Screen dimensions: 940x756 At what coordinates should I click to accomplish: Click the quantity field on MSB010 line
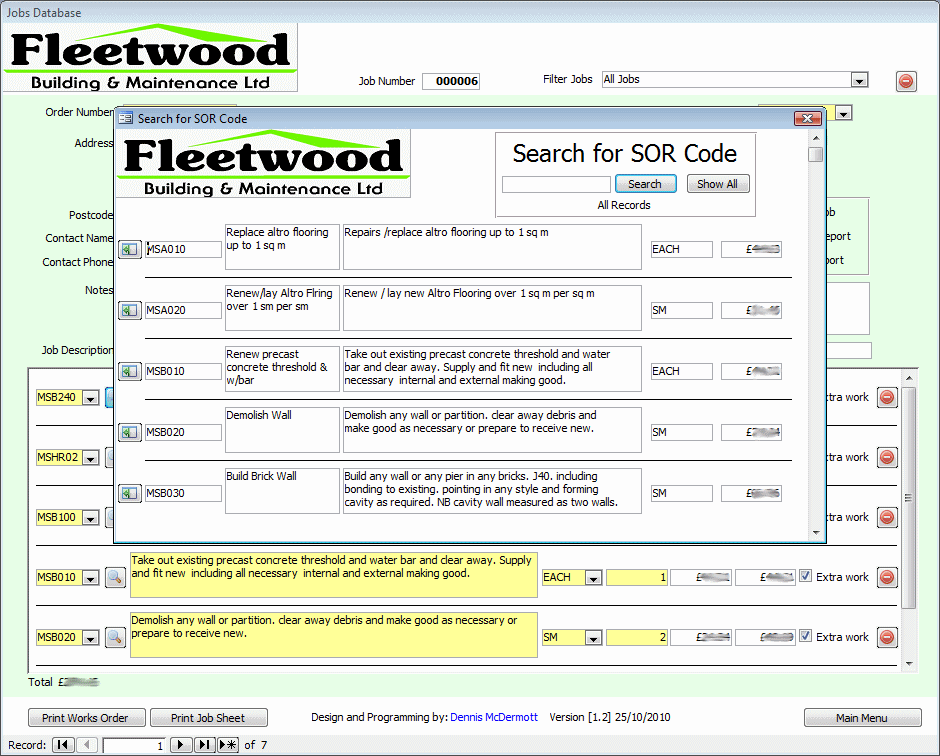[637, 577]
